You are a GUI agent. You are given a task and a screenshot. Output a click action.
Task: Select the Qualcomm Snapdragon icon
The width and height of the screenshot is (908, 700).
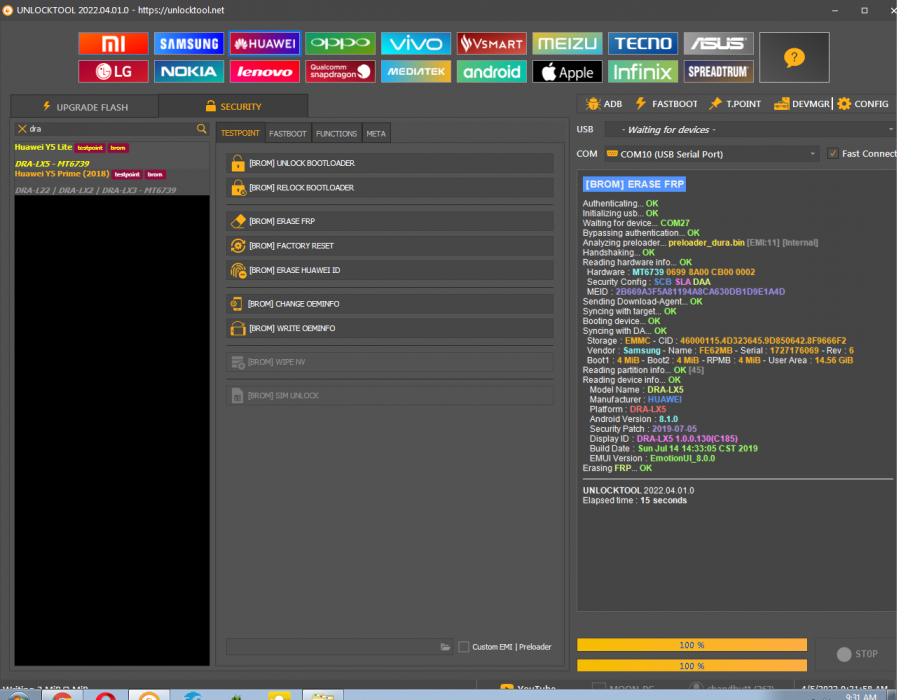[x=340, y=72]
